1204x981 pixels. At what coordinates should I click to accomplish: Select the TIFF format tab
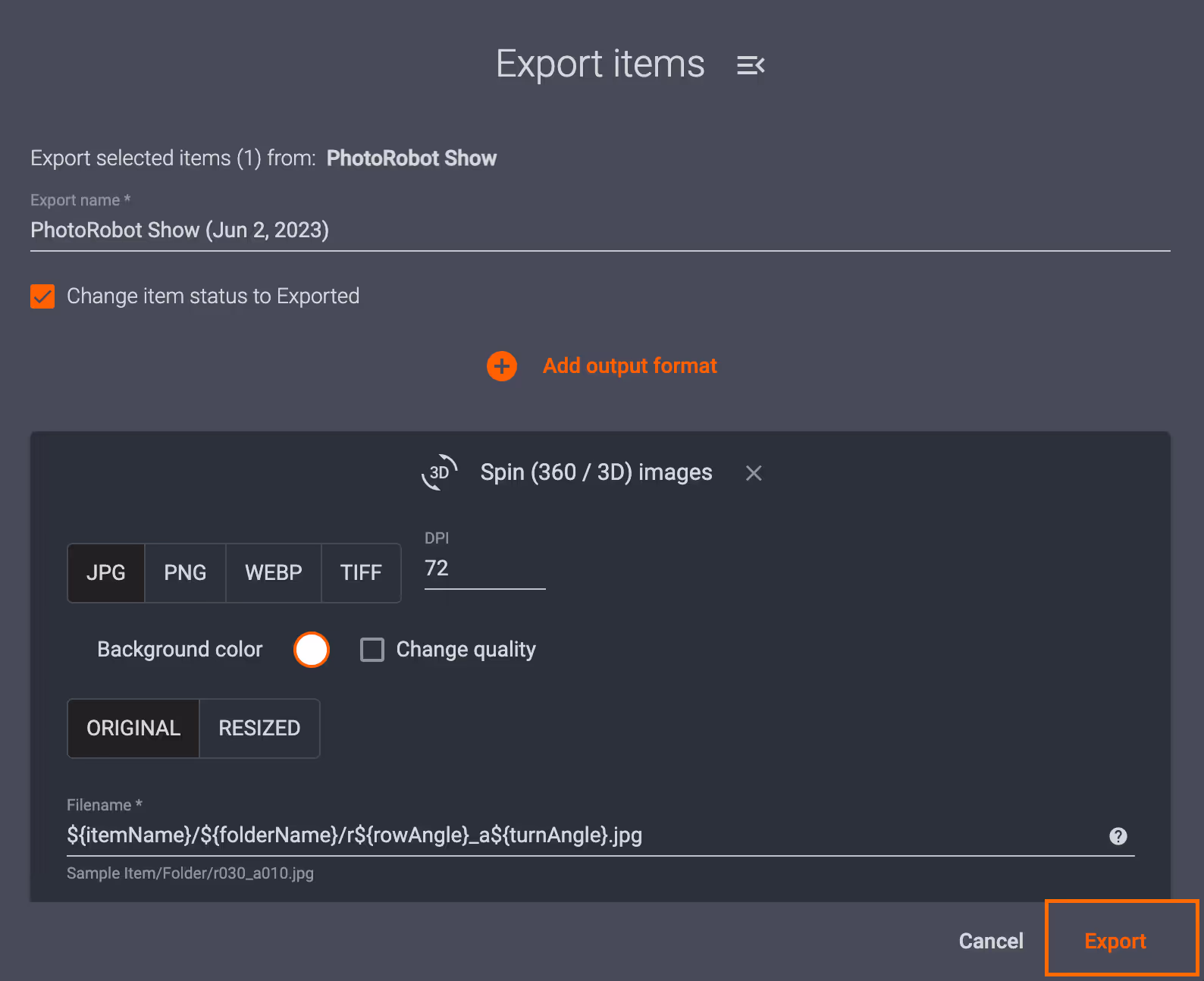coord(361,573)
